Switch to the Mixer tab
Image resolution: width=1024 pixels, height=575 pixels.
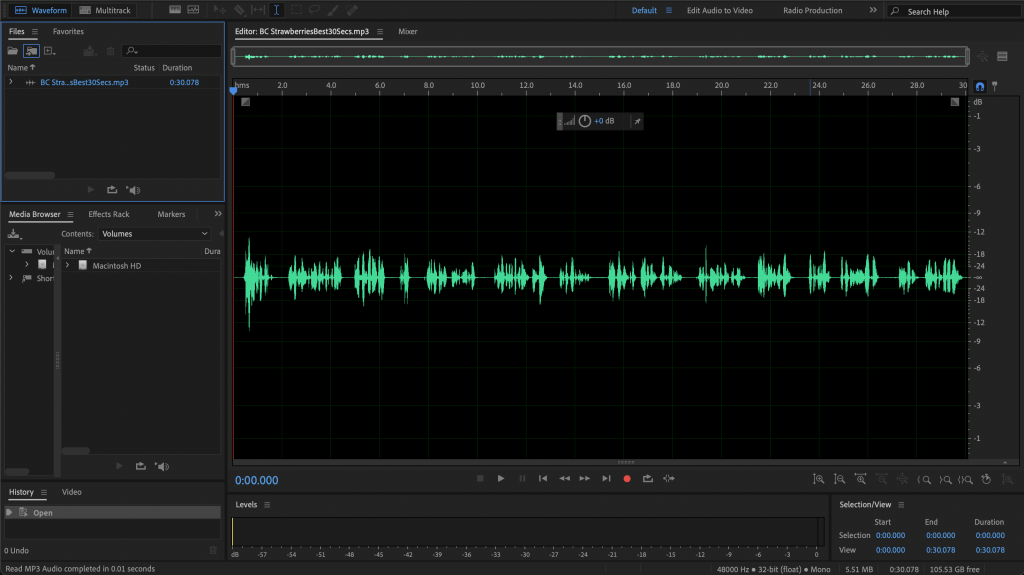[408, 32]
